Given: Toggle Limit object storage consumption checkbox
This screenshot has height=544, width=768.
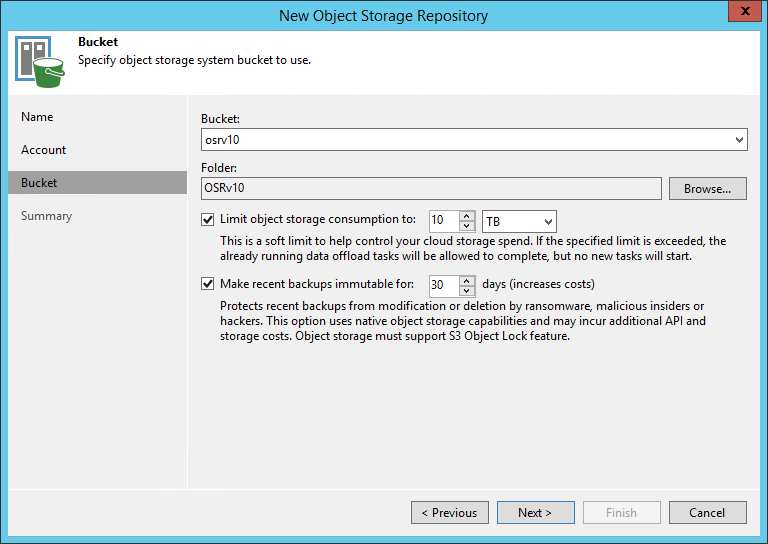Looking at the screenshot, I should (208, 220).
